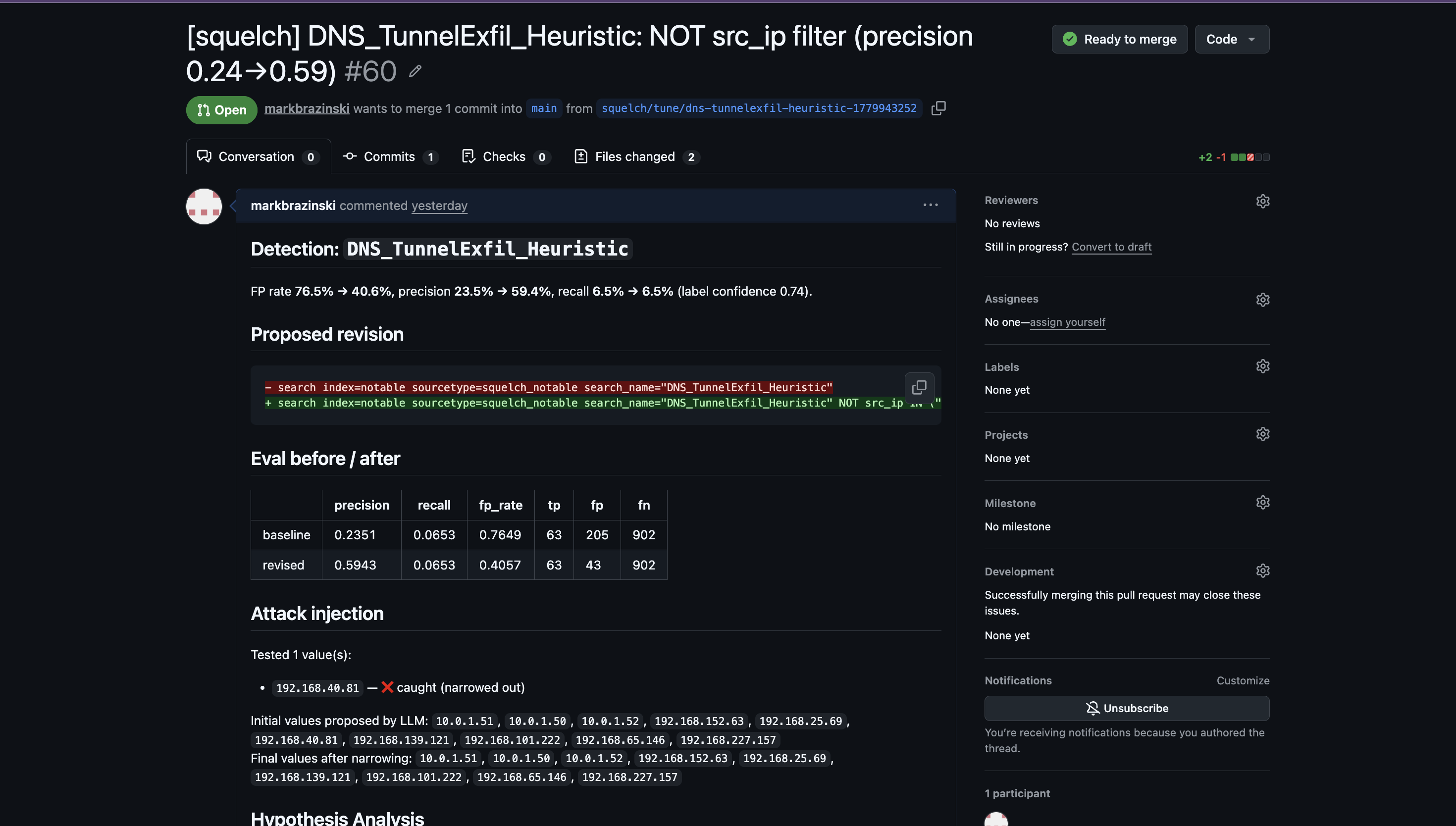The width and height of the screenshot is (1456, 826).
Task: Click the added search line with NOT src_ip
Action: [602, 403]
